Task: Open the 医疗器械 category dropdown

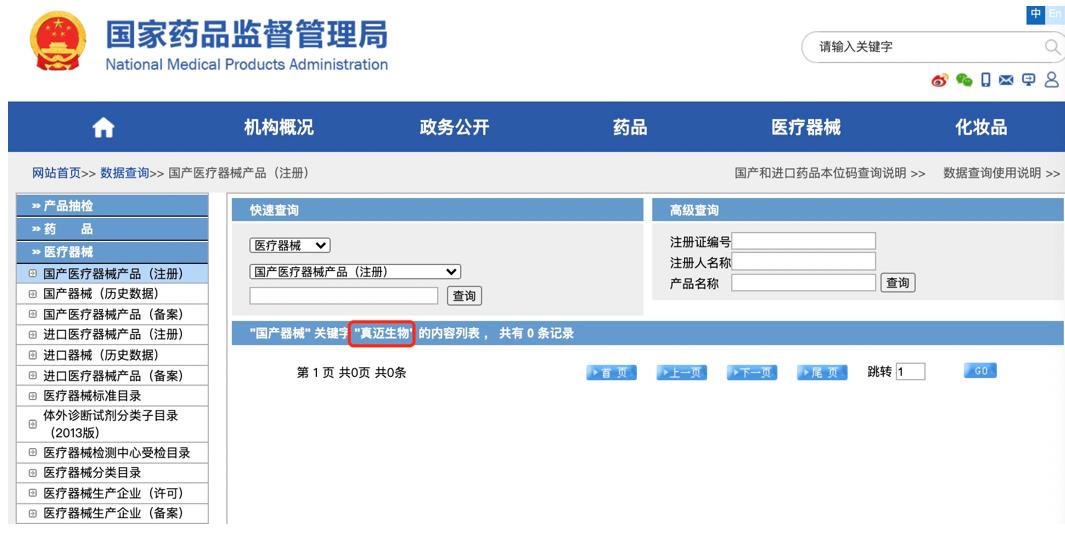Action: [x=290, y=246]
